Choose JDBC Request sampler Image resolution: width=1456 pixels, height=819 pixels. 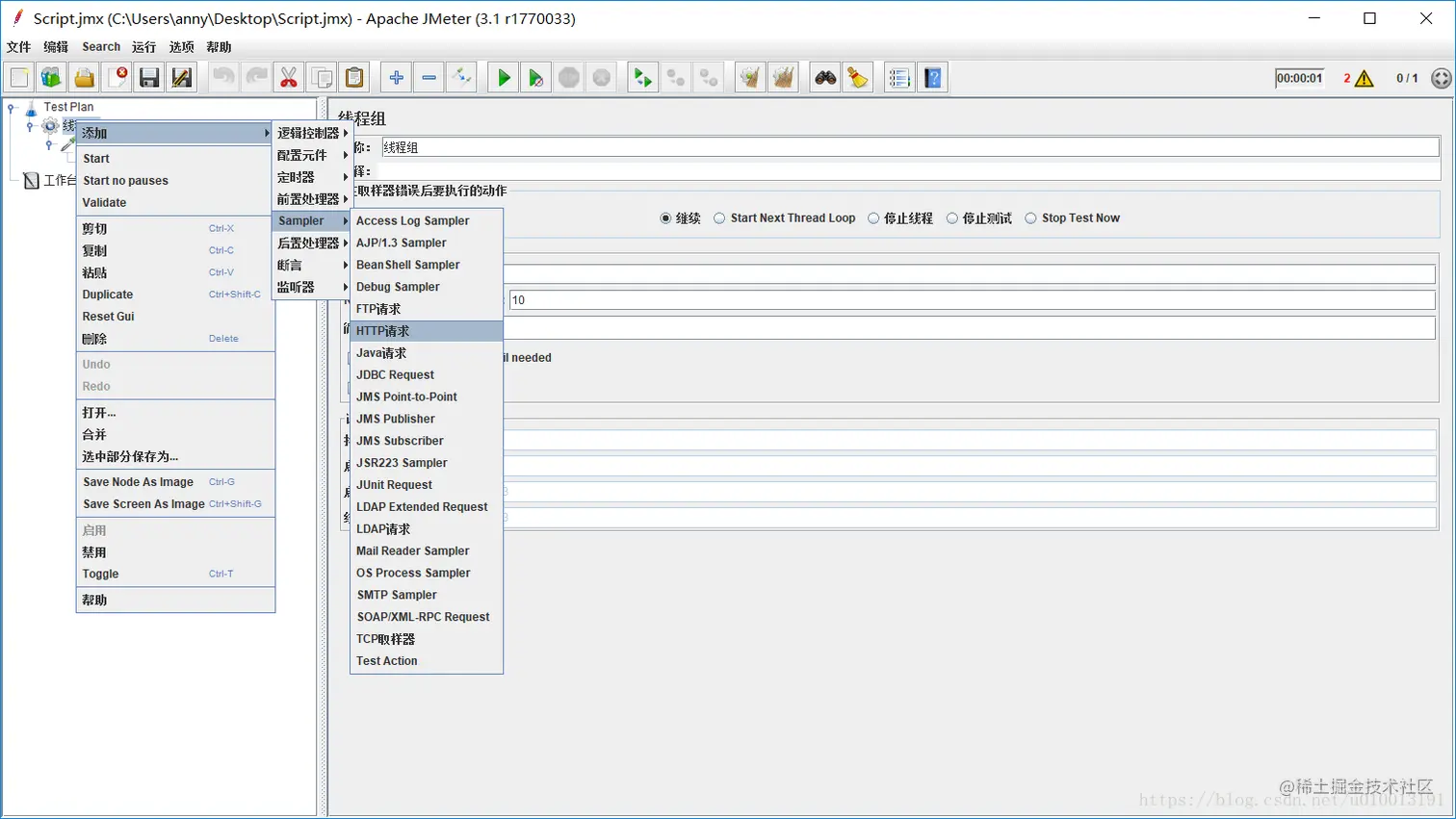(427, 375)
